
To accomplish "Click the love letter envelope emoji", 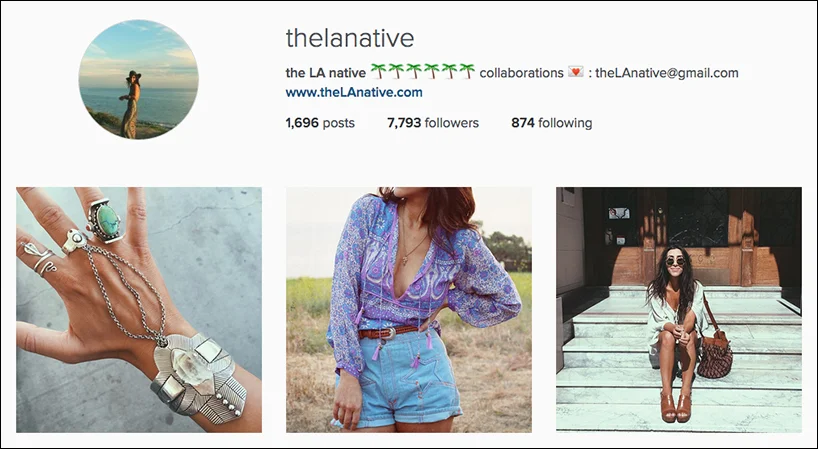I will [575, 72].
